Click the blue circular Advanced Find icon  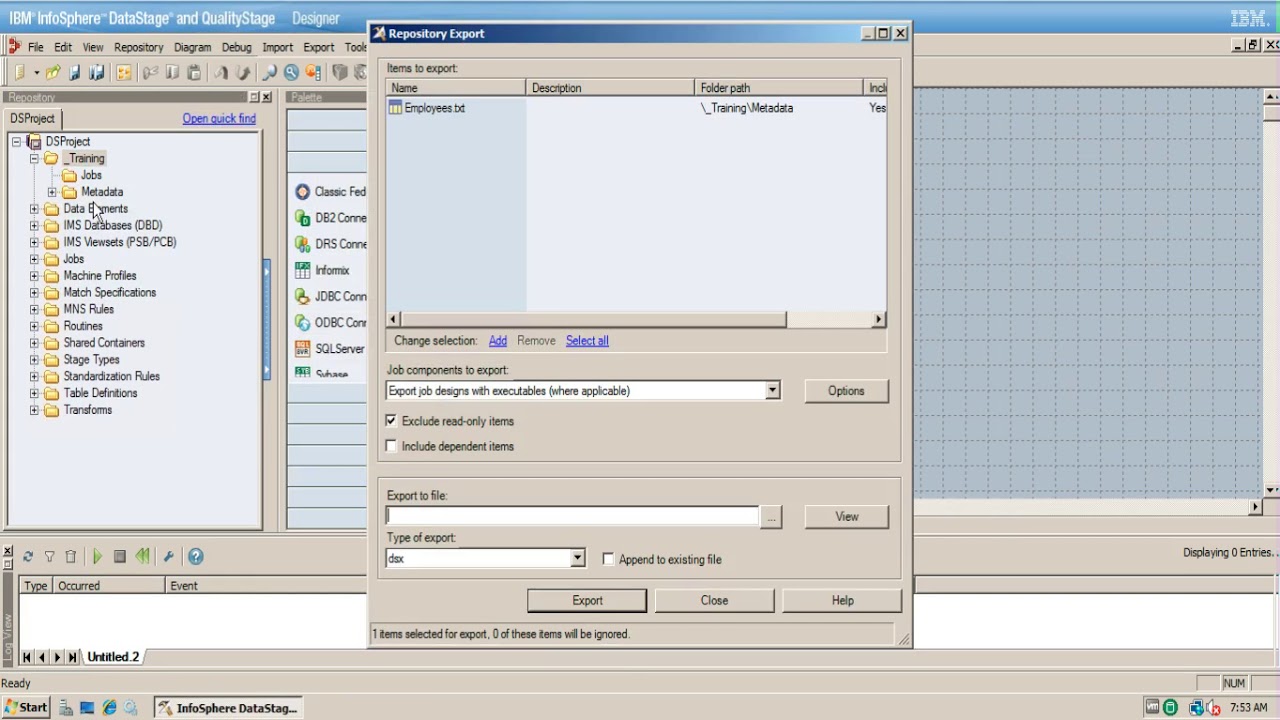pyautogui.click(x=291, y=72)
